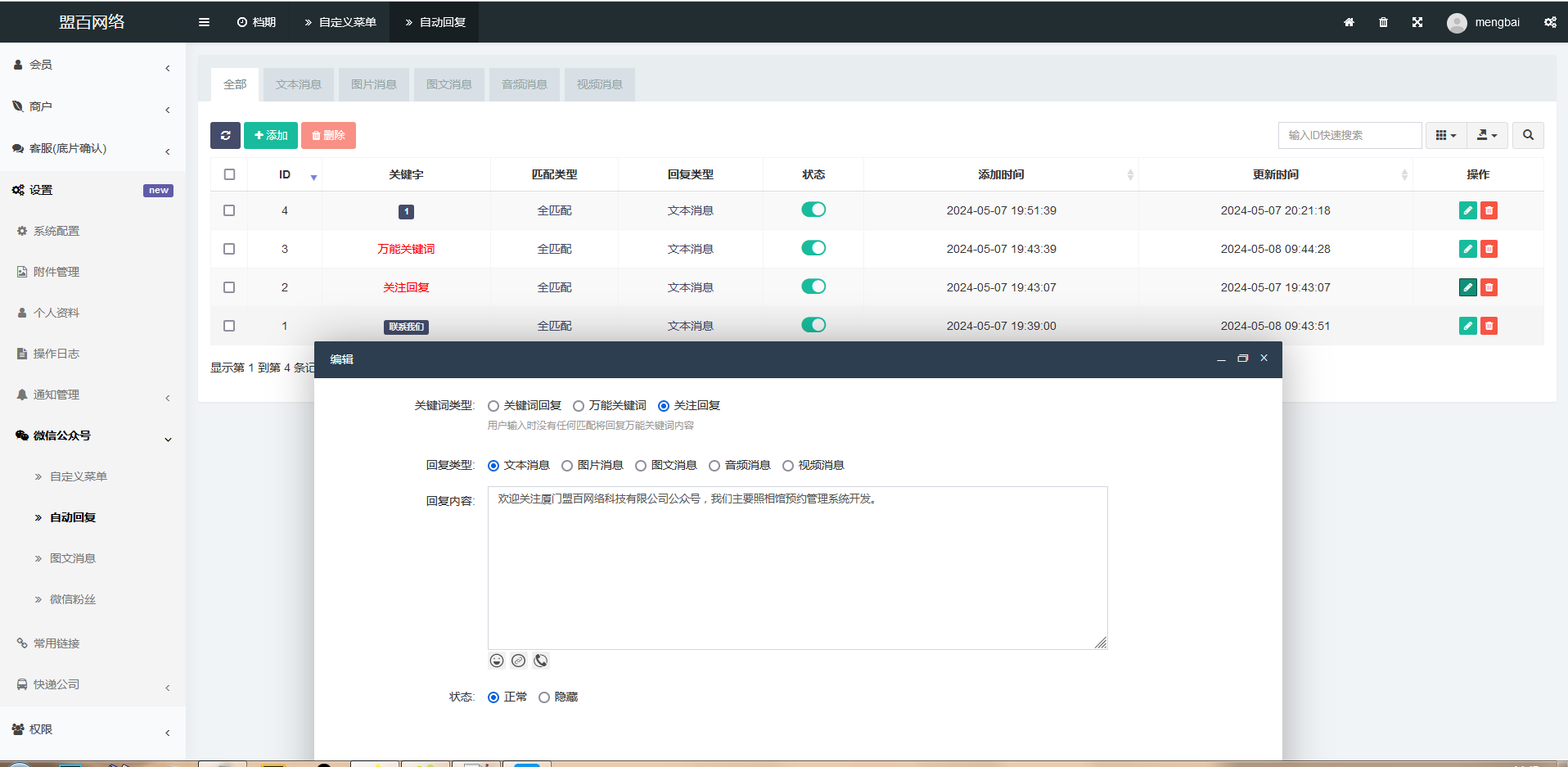The width and height of the screenshot is (1568, 767).
Task: Click the green edit icon for row ID 4
Action: (1467, 210)
